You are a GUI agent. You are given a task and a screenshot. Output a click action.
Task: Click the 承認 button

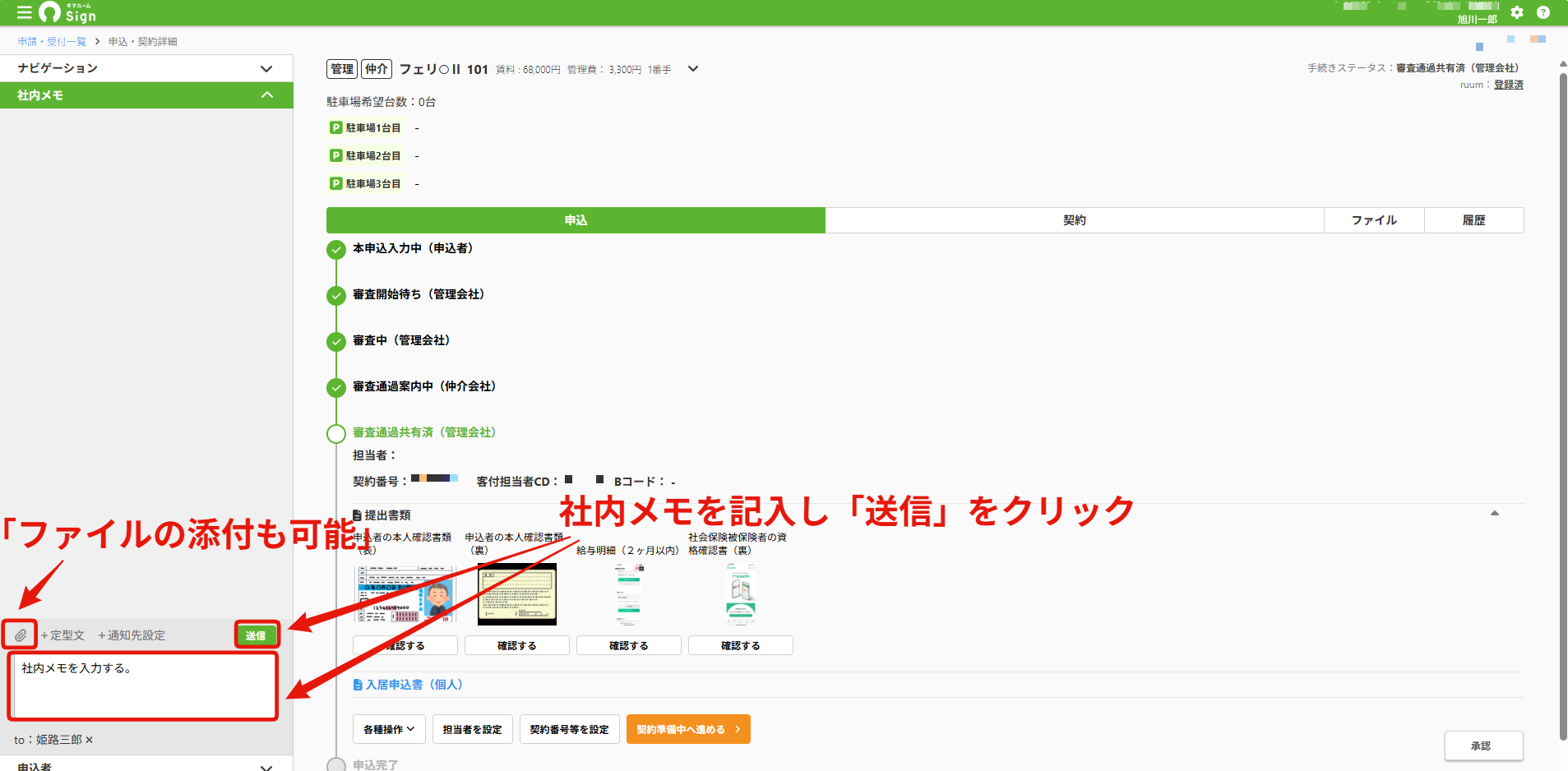coord(1483,746)
